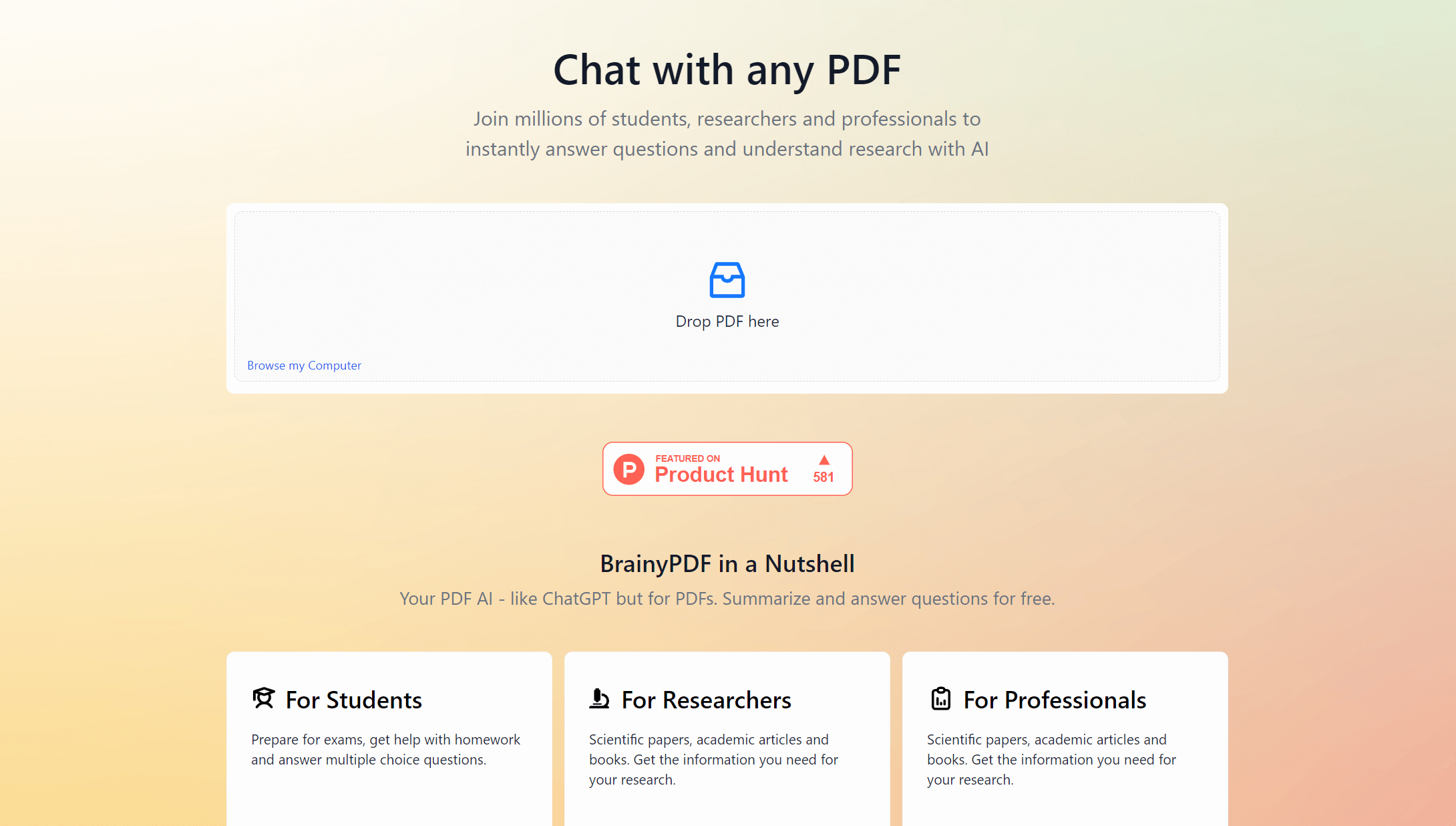Click the clipboard chart Professionals icon

940,698
